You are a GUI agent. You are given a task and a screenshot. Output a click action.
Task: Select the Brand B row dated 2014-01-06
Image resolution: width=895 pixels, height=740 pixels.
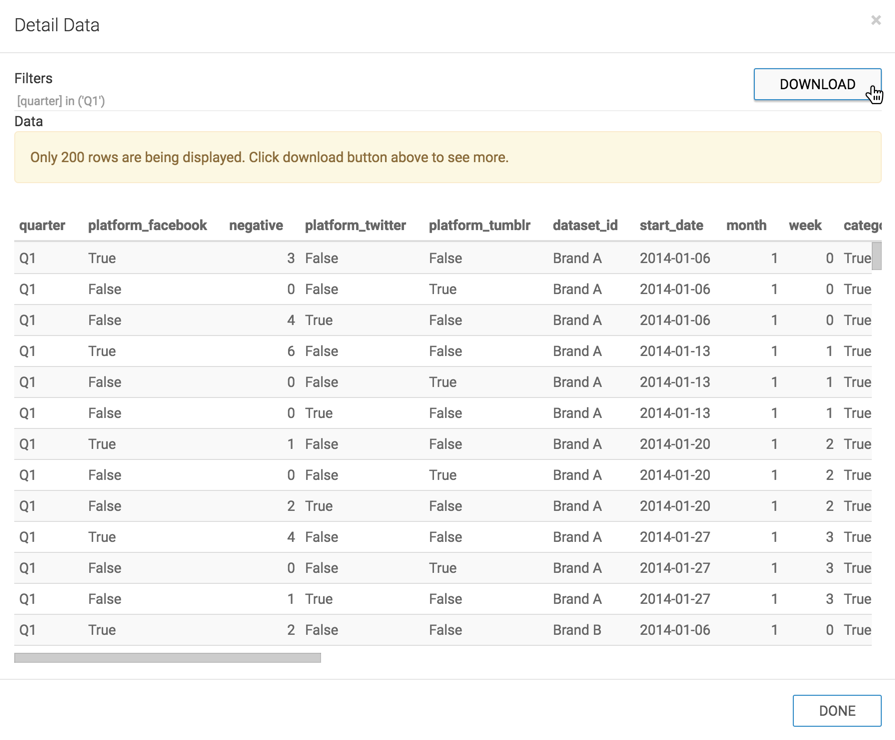(400, 630)
